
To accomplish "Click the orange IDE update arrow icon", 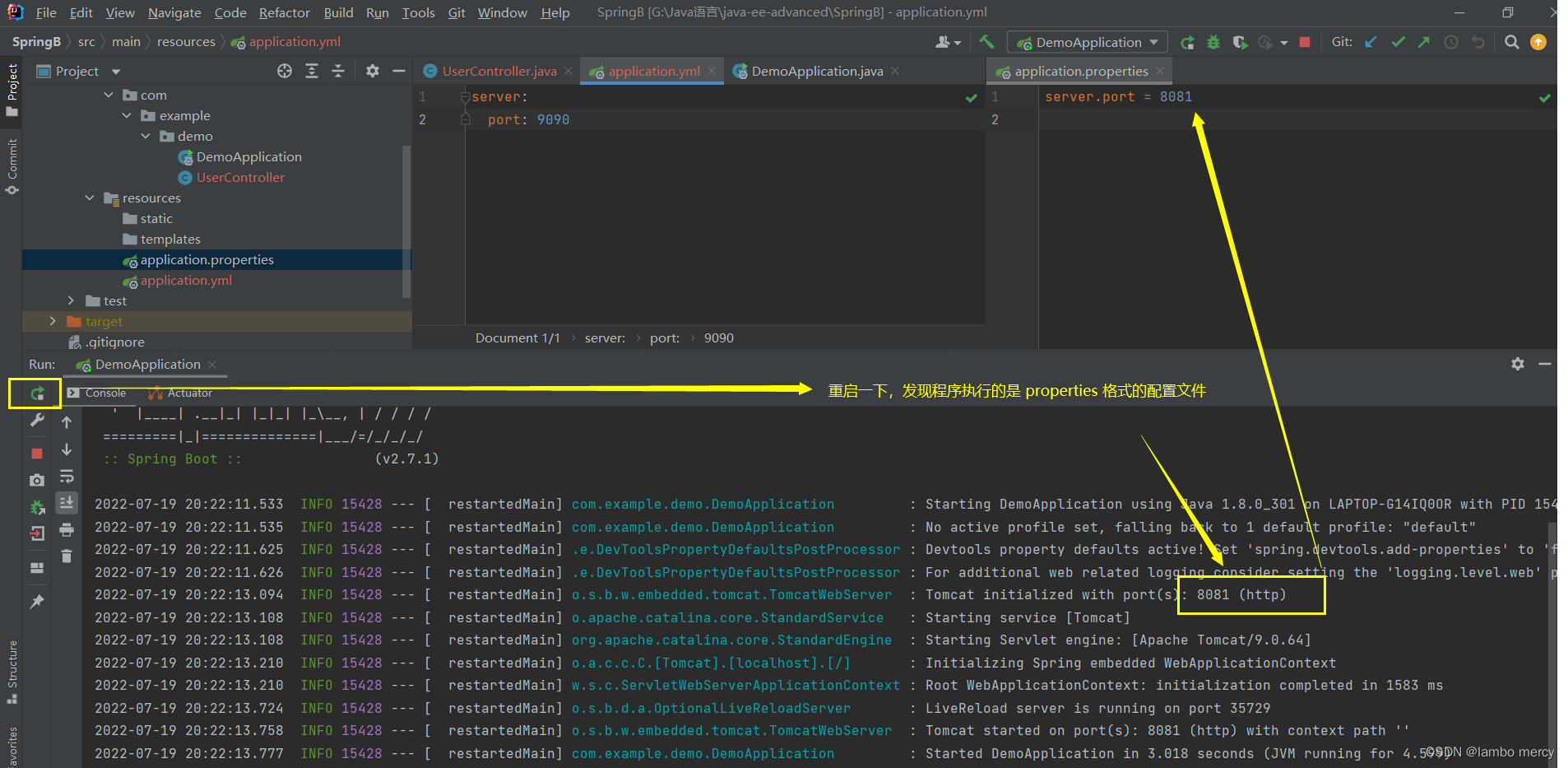I will [x=1538, y=42].
